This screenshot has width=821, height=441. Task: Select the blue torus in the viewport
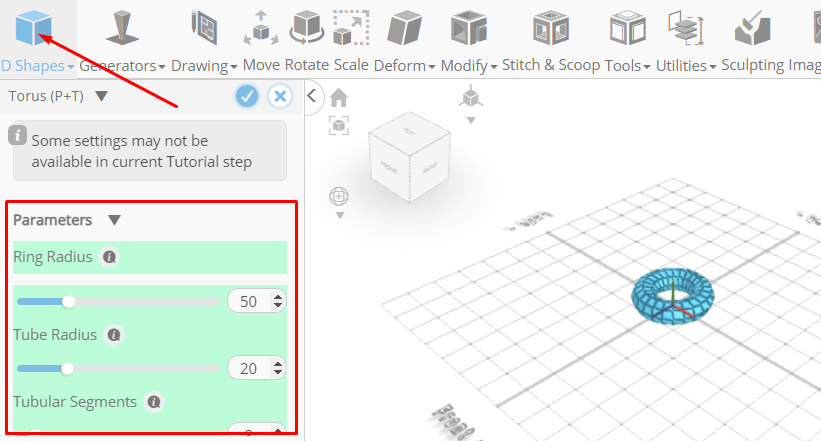tap(673, 296)
